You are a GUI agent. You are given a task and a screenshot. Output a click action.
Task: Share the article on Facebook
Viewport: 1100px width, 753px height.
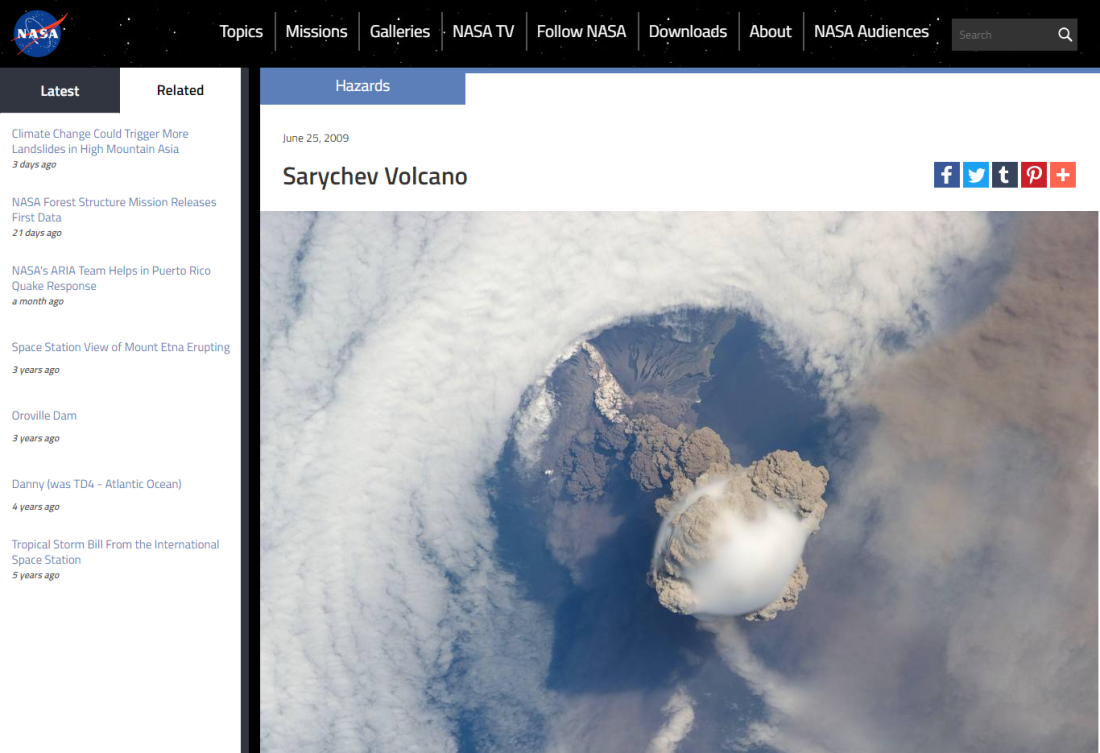point(946,175)
